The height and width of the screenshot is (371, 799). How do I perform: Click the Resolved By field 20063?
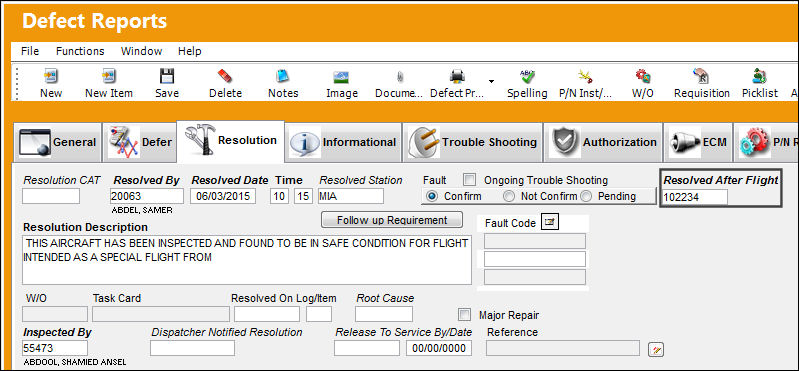(147, 196)
